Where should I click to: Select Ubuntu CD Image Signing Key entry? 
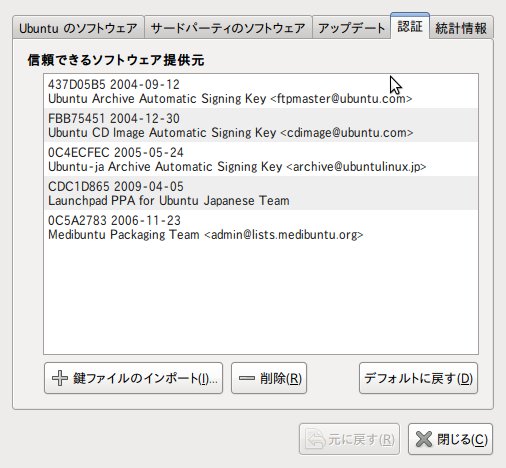point(261,125)
